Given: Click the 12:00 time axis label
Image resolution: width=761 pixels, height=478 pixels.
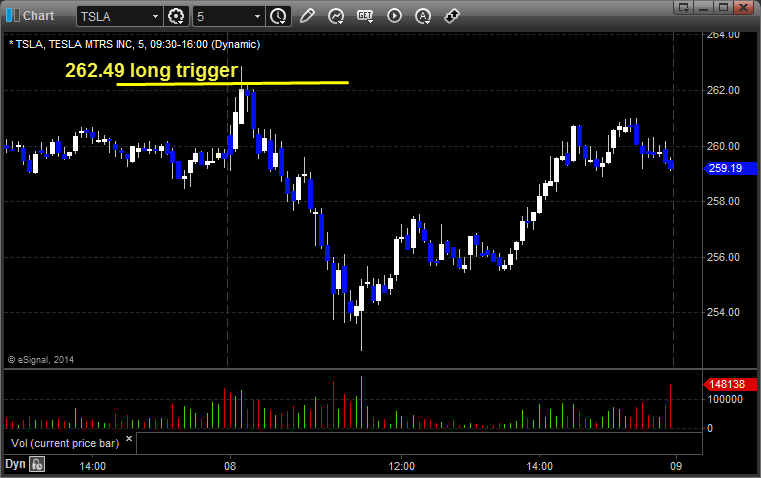Looking at the screenshot, I should 401,466.
